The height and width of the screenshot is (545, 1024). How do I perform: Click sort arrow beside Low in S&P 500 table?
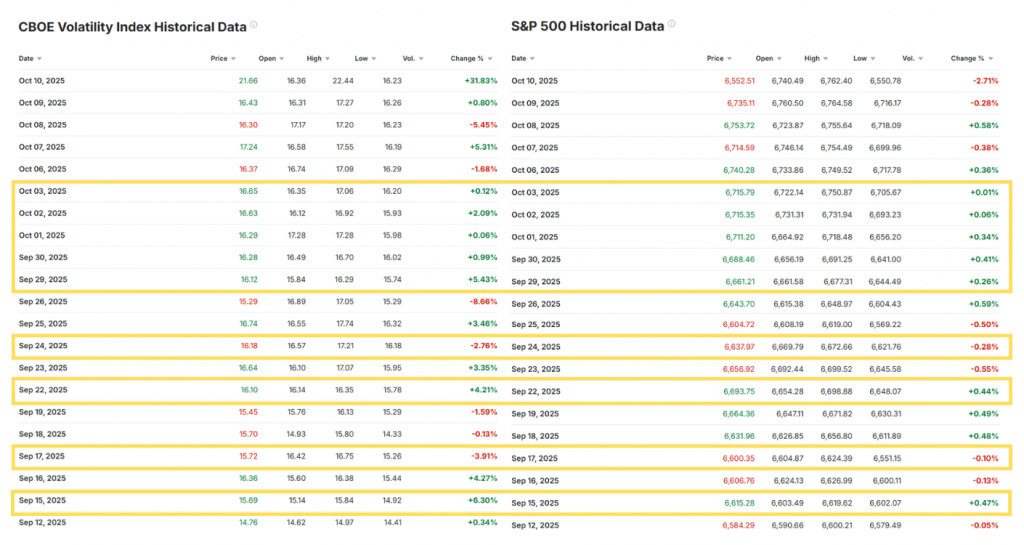[874, 59]
